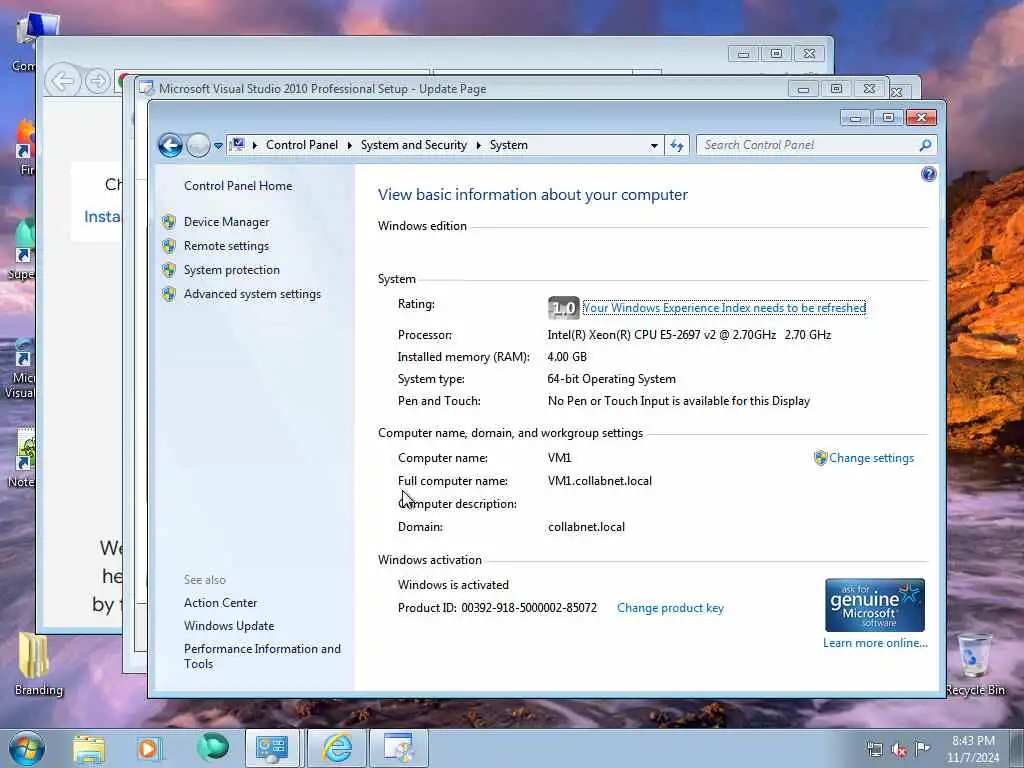Image resolution: width=1024 pixels, height=768 pixels.
Task: Click the Action Center flag tray icon
Action: 922,748
